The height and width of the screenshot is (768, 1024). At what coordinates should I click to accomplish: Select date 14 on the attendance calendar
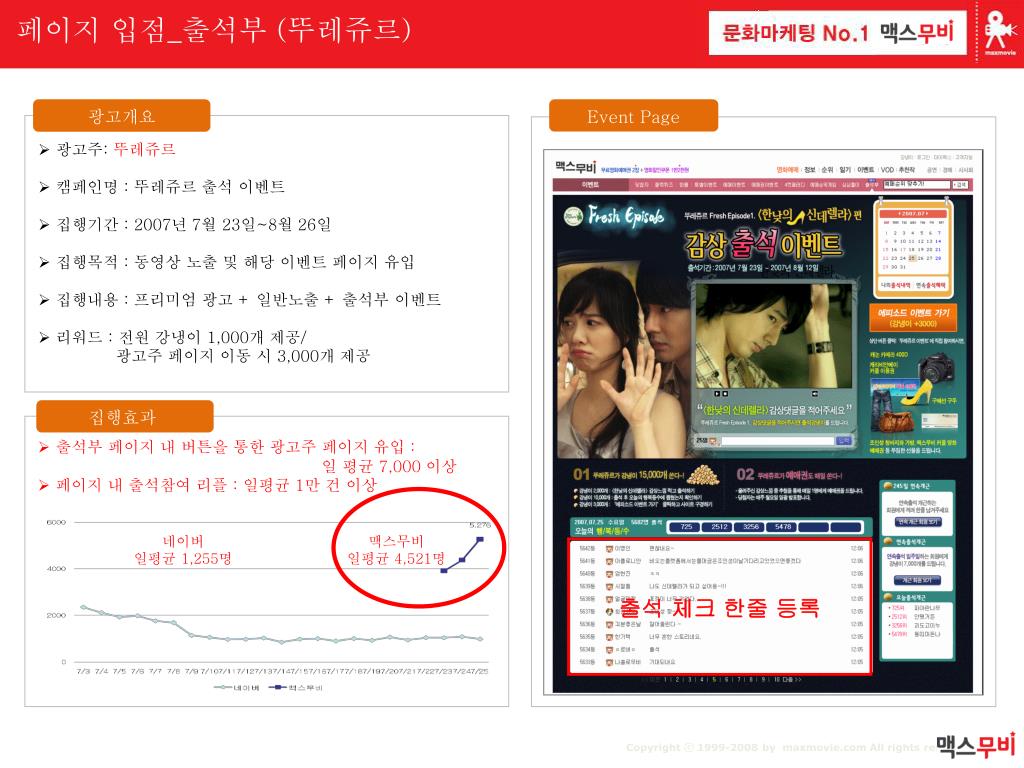pos(938,241)
